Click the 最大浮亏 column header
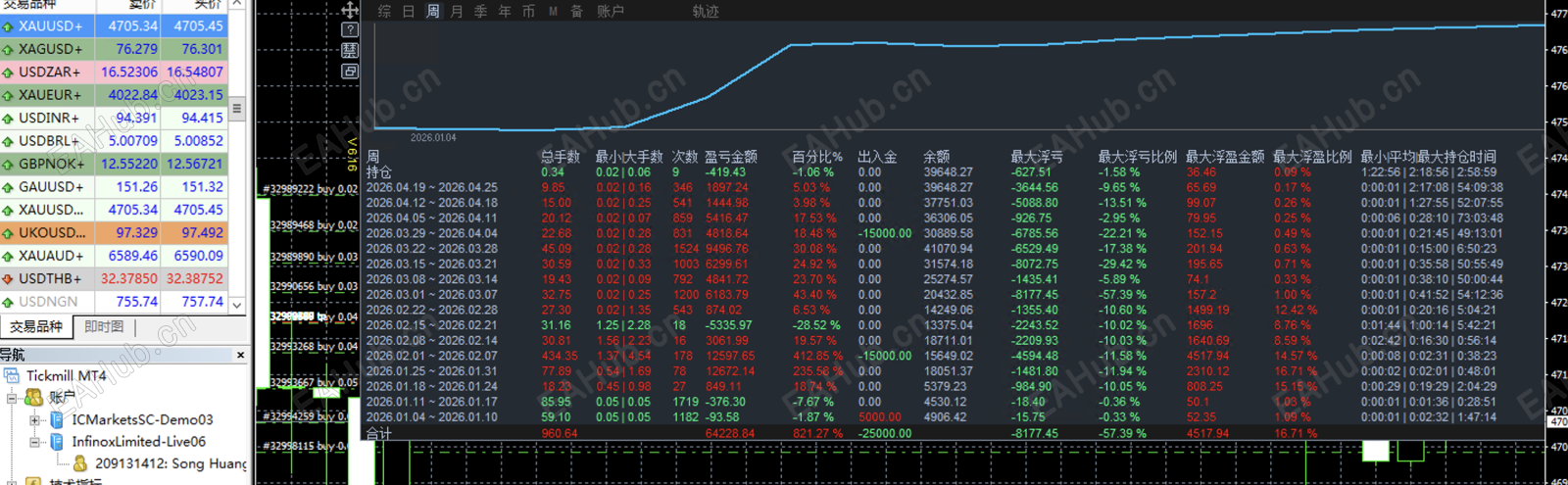Image resolution: width=1568 pixels, height=485 pixels. (1037, 157)
